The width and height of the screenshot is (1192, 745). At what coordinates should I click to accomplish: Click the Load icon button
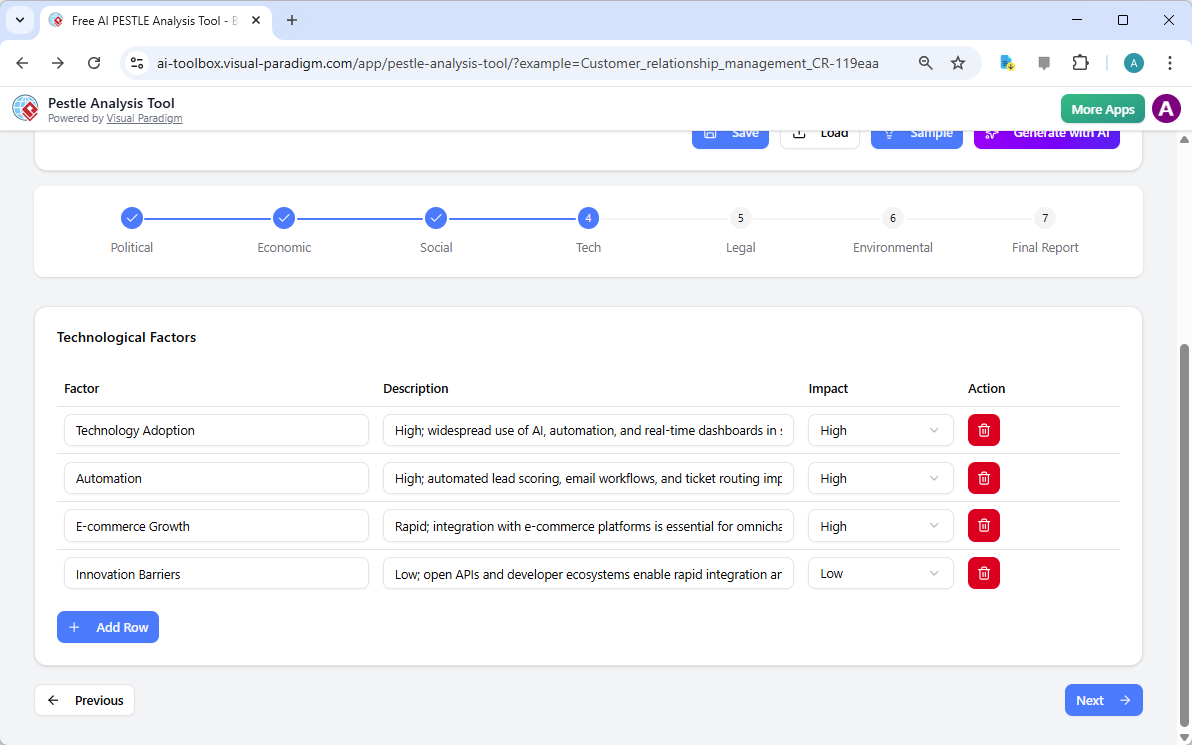pyautogui.click(x=799, y=132)
